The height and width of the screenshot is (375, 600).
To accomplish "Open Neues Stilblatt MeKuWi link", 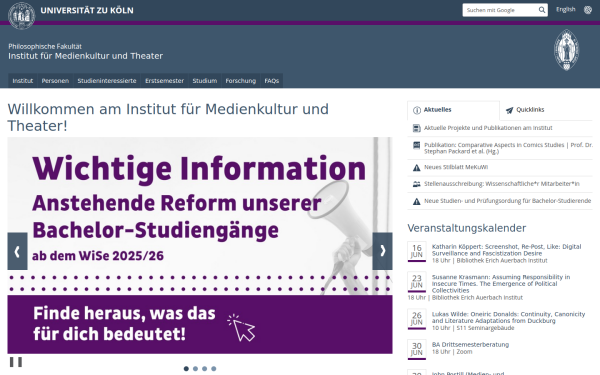I will coord(456,167).
